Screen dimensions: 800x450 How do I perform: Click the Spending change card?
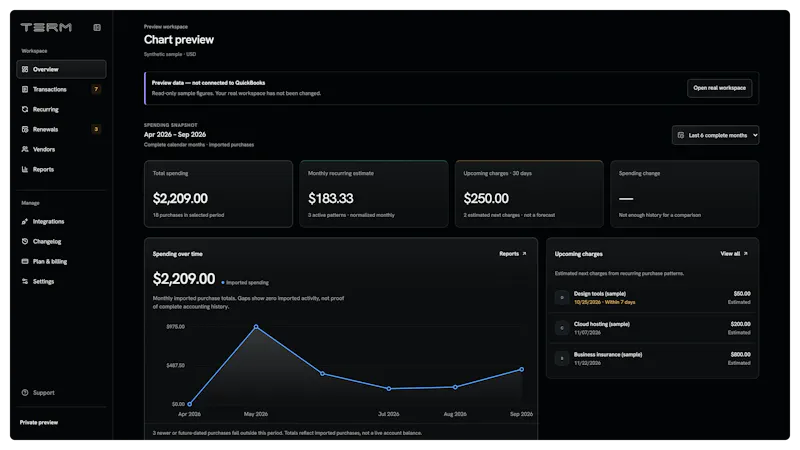click(685, 194)
